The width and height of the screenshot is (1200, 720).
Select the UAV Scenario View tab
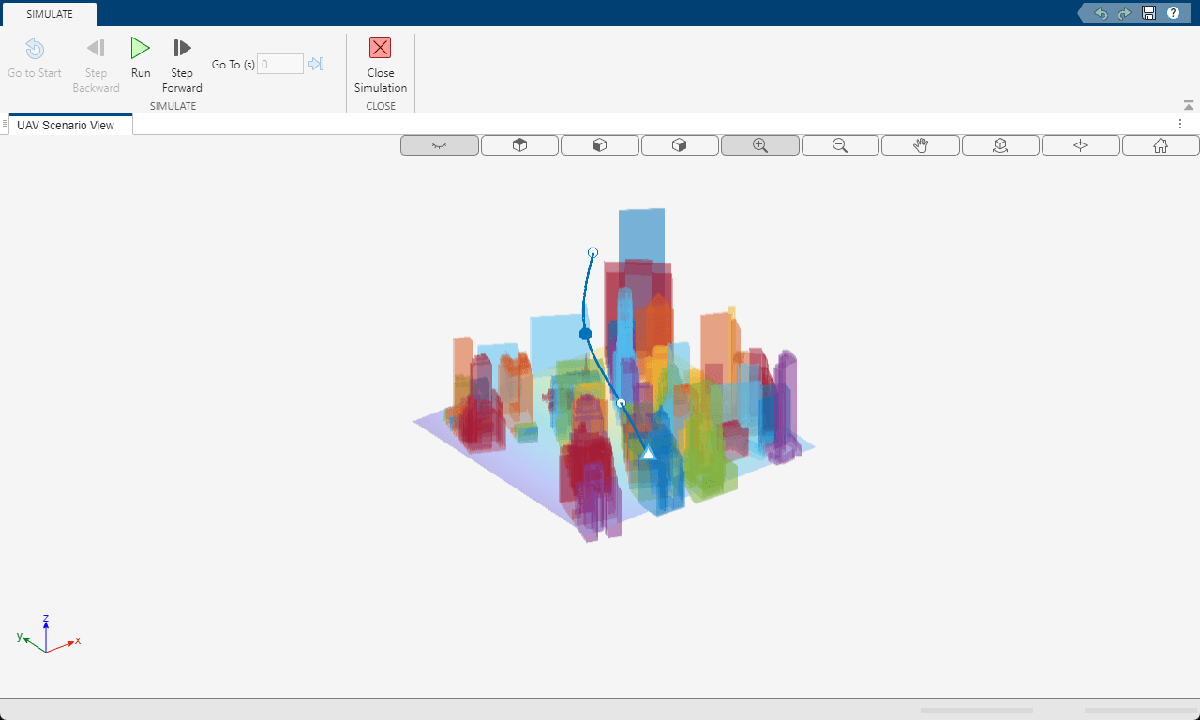click(65, 125)
